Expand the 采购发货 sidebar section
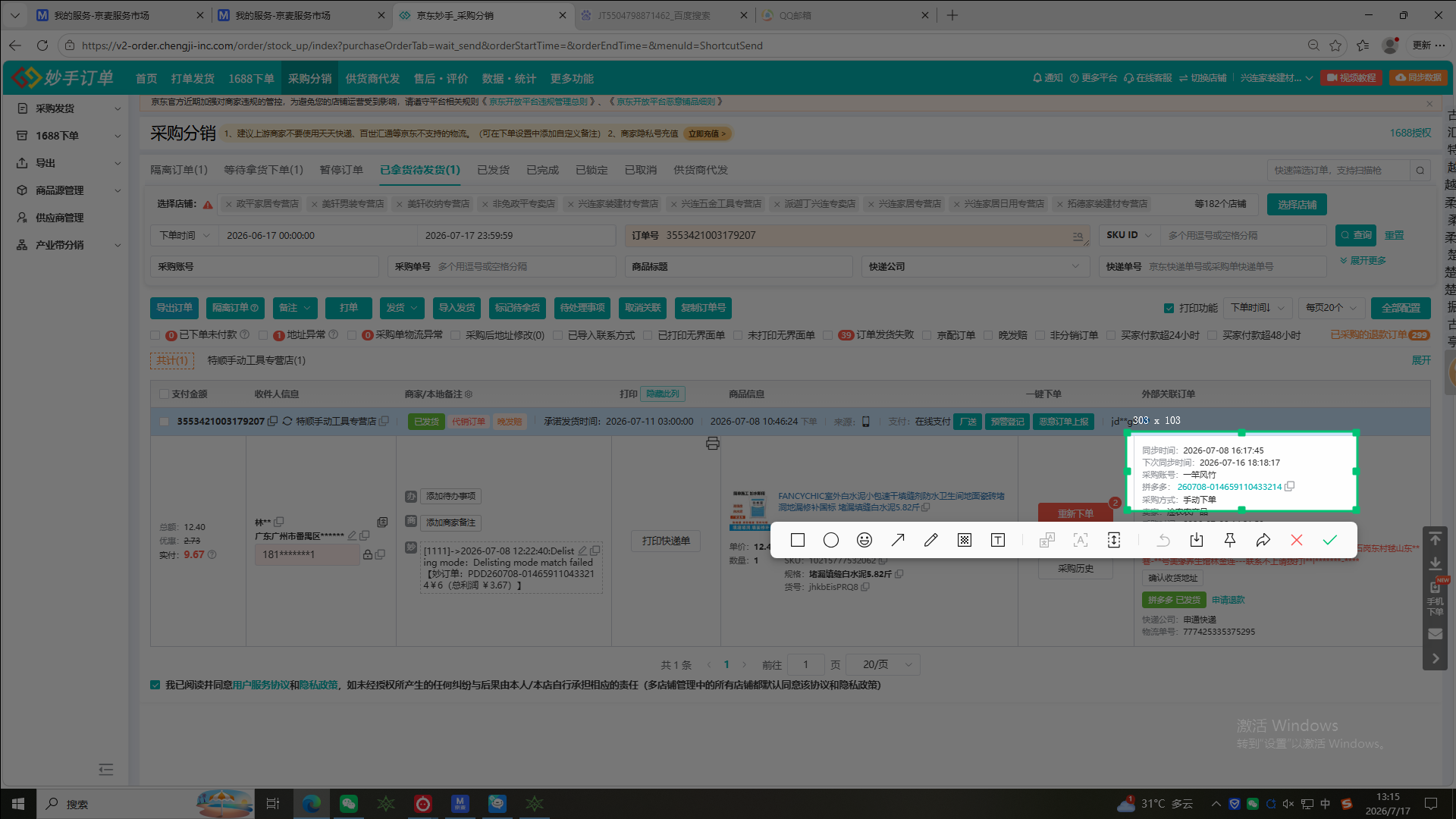The width and height of the screenshot is (1456, 819). pyautogui.click(x=68, y=108)
